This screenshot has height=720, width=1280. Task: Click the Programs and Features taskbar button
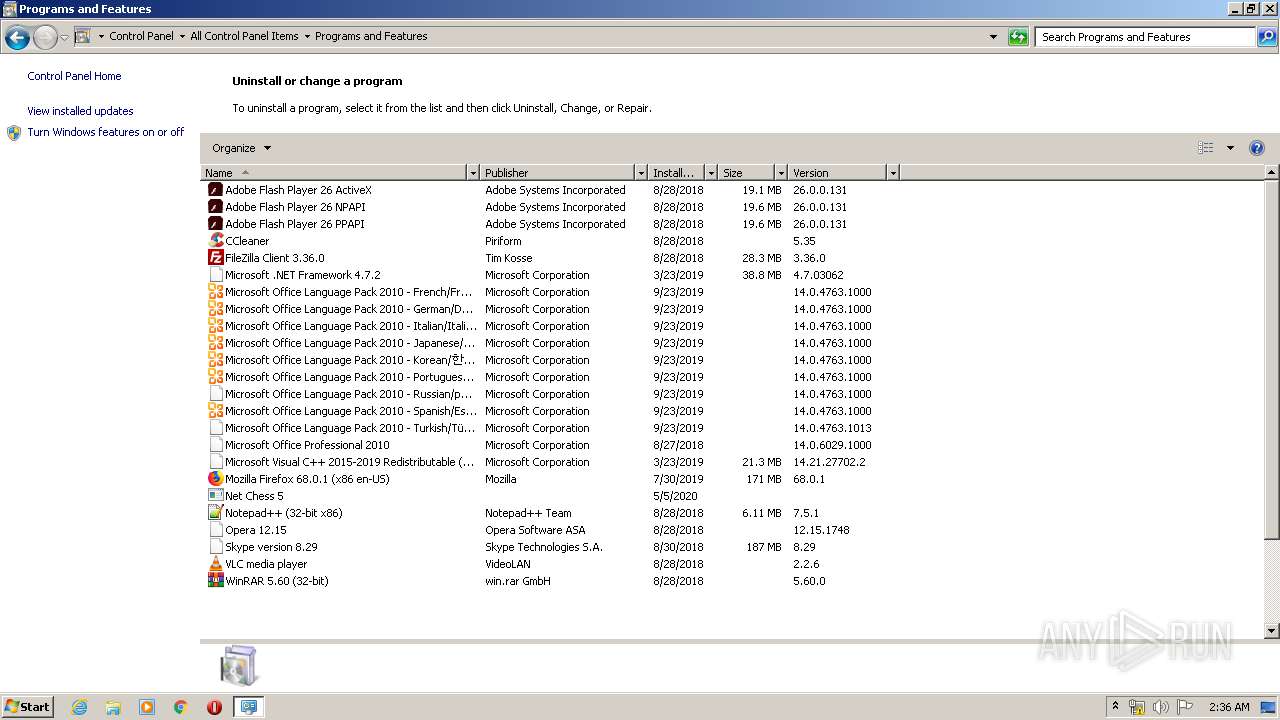coord(248,707)
